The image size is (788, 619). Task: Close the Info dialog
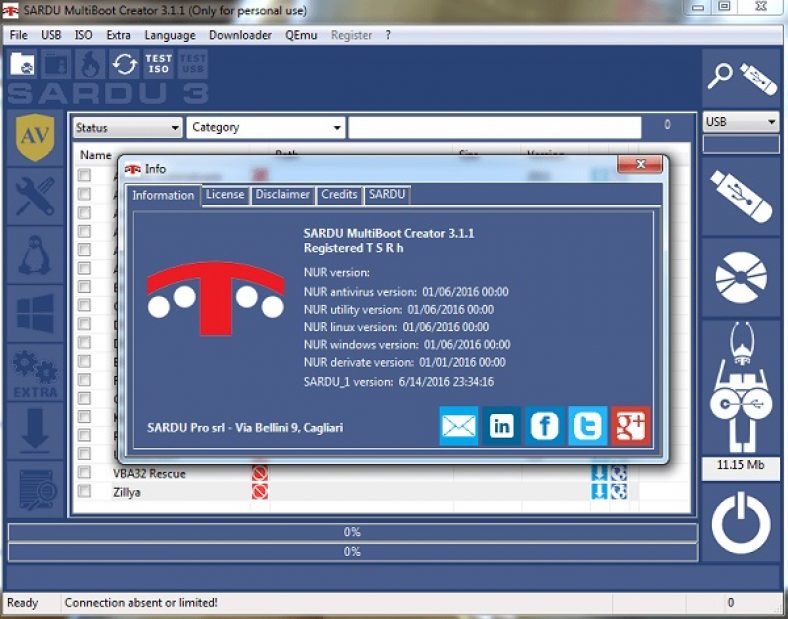point(640,164)
